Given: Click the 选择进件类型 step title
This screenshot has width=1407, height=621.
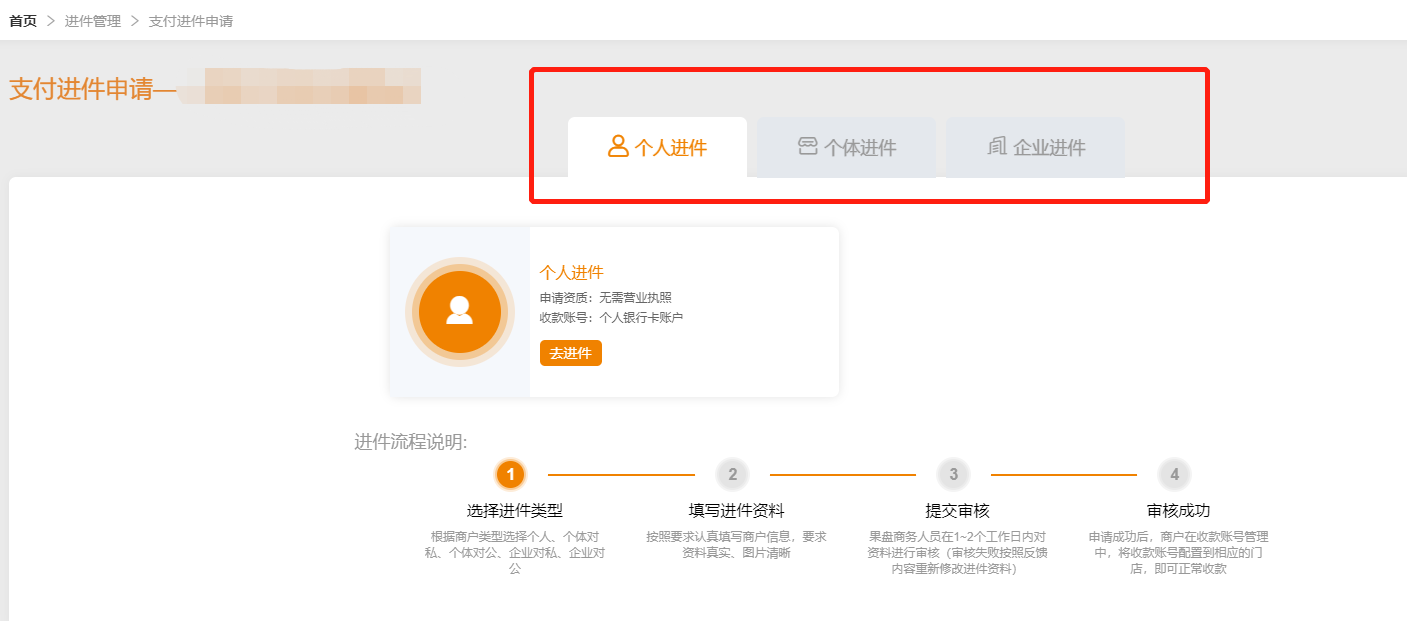Looking at the screenshot, I should click(x=514, y=510).
